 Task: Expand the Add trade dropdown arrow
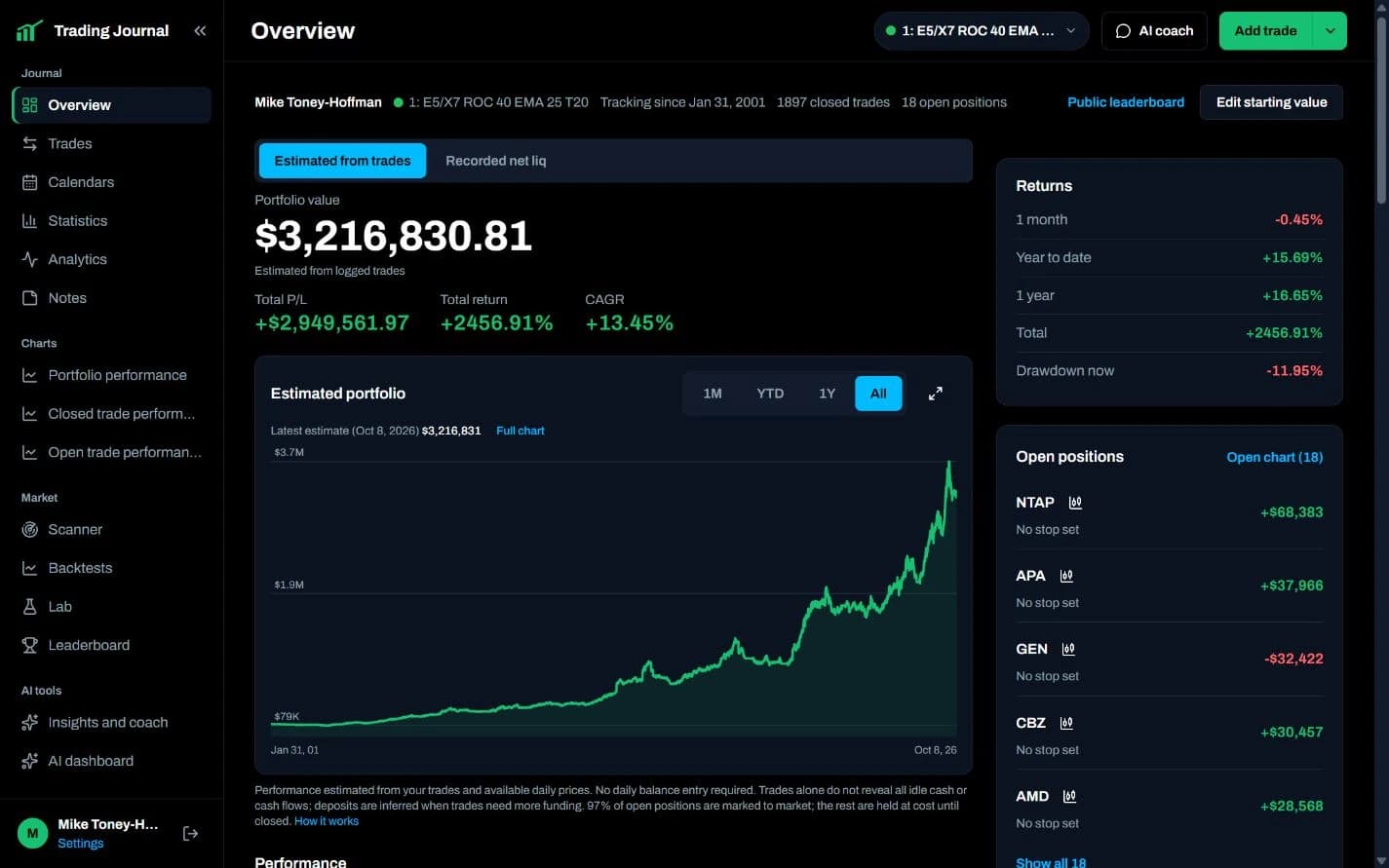point(1331,31)
